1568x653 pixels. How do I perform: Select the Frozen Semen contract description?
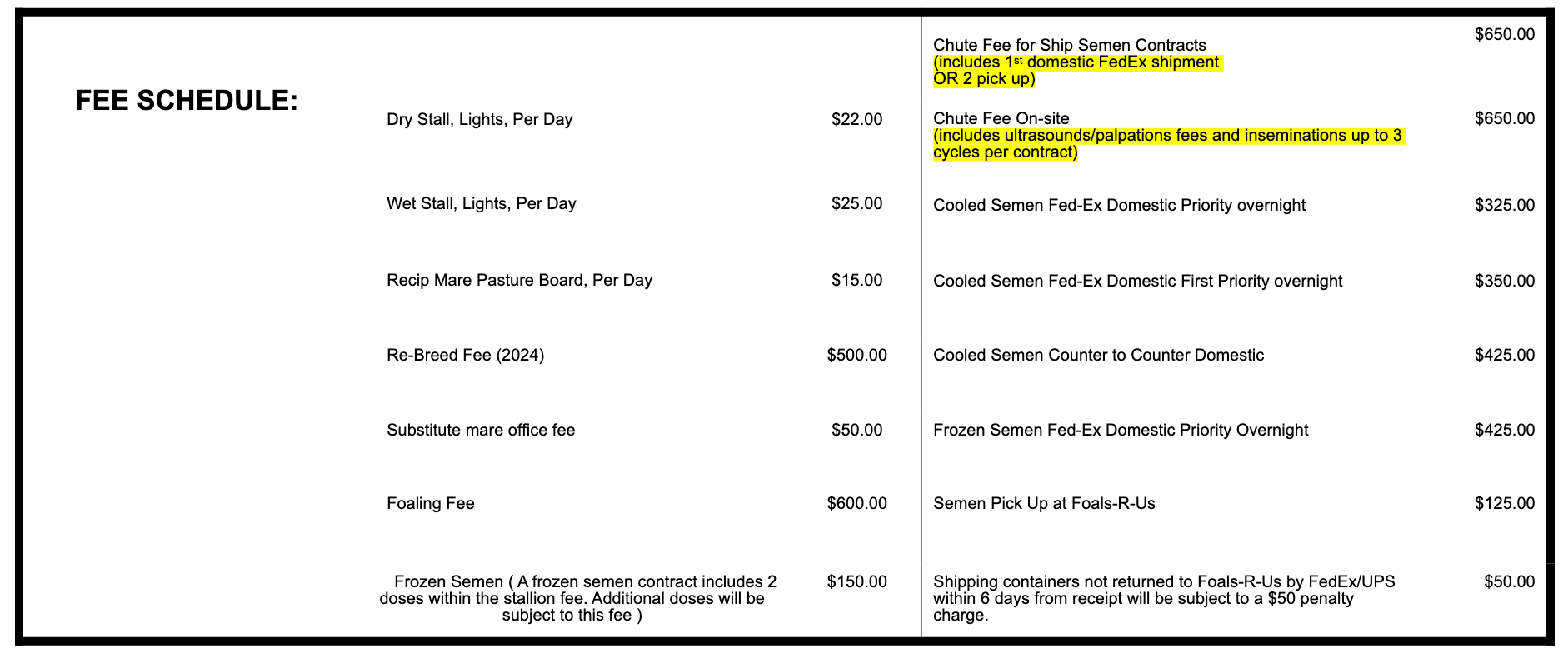pos(578,598)
